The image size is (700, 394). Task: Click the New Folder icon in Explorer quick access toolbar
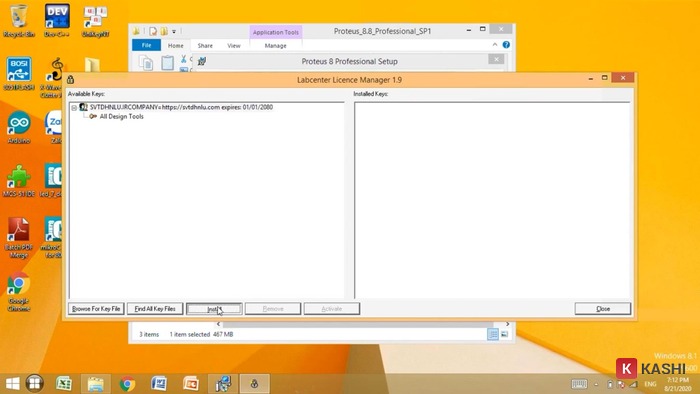164,31
